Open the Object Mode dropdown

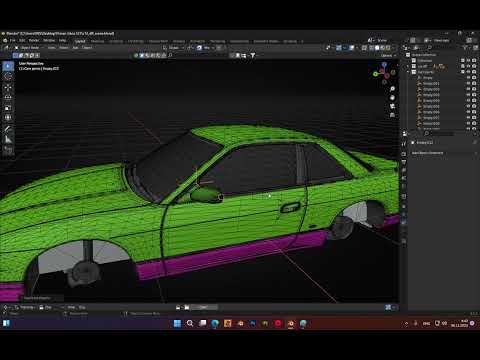click(30, 48)
